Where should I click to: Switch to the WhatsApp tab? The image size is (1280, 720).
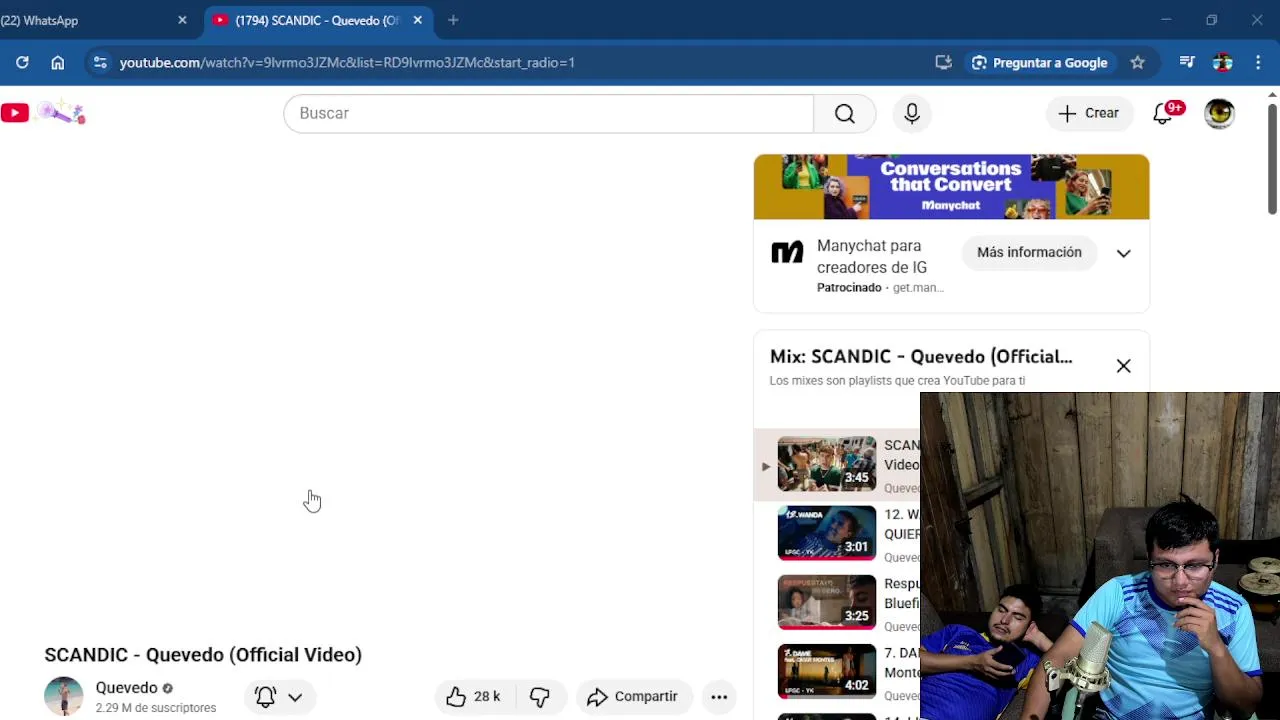pyautogui.click(x=90, y=20)
